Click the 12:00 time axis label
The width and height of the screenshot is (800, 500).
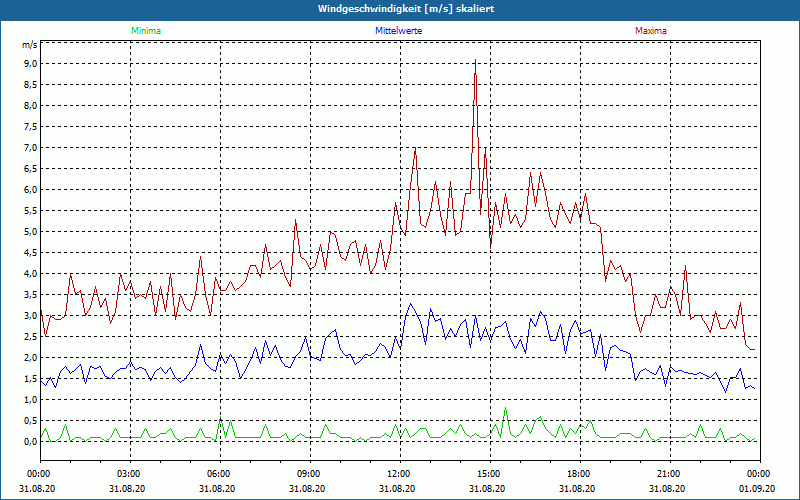(x=397, y=474)
